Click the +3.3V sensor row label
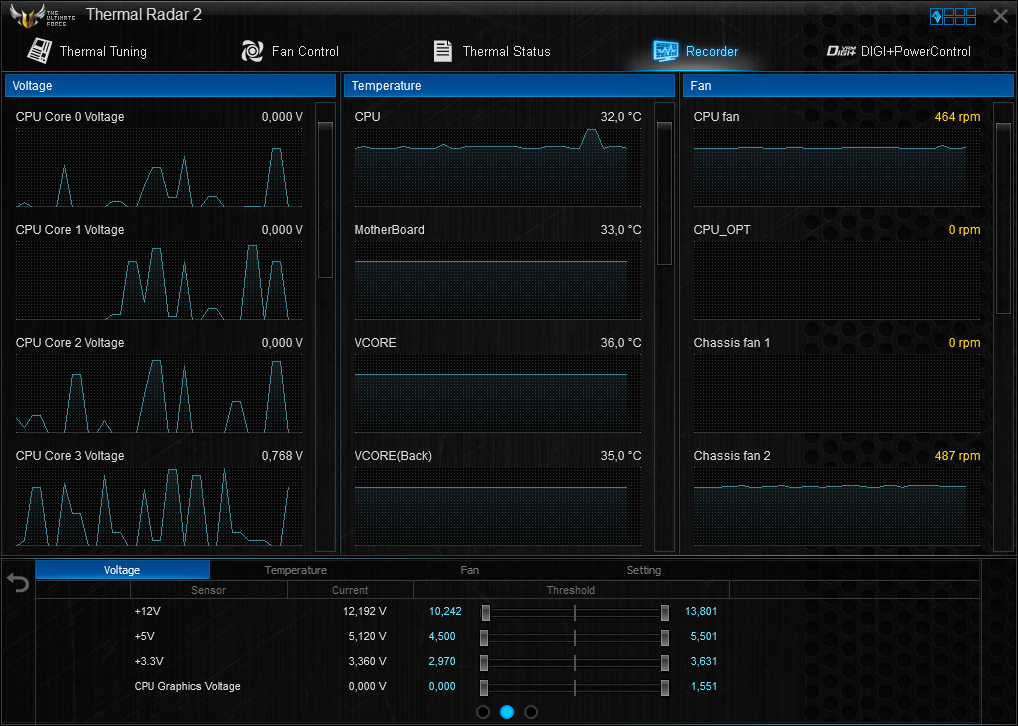The width and height of the screenshot is (1018, 726). (x=149, y=661)
